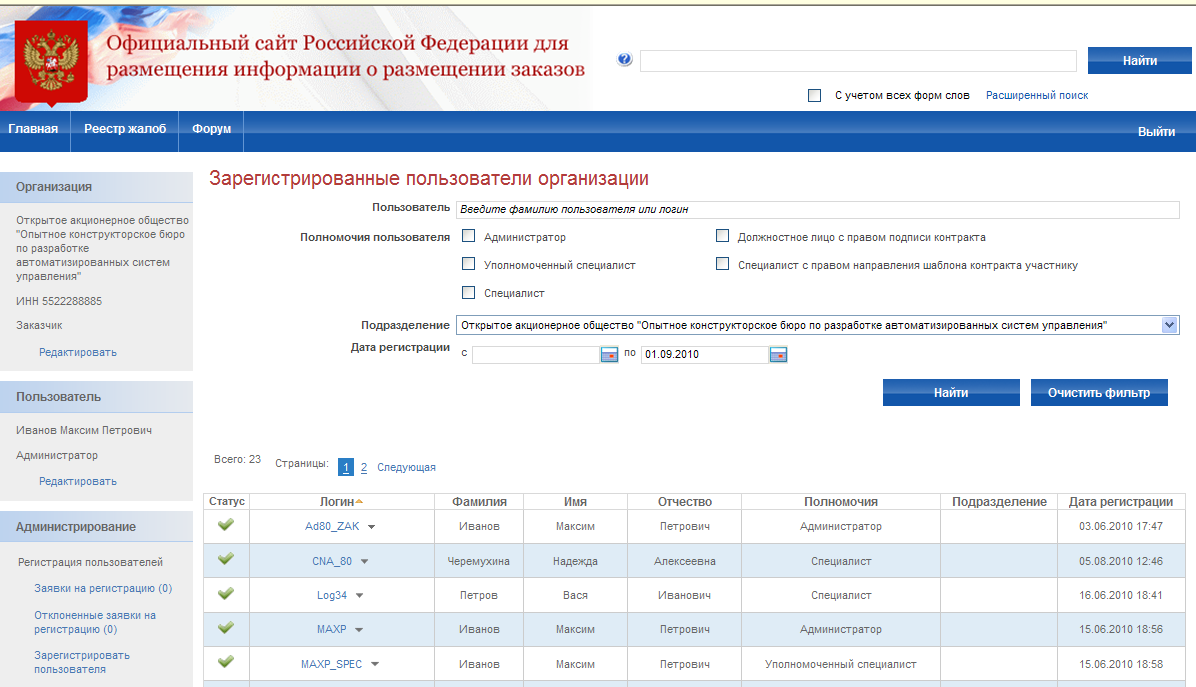Click Редактировать under Пользователь section
Screen dimensions: 1196x687
click(78, 481)
